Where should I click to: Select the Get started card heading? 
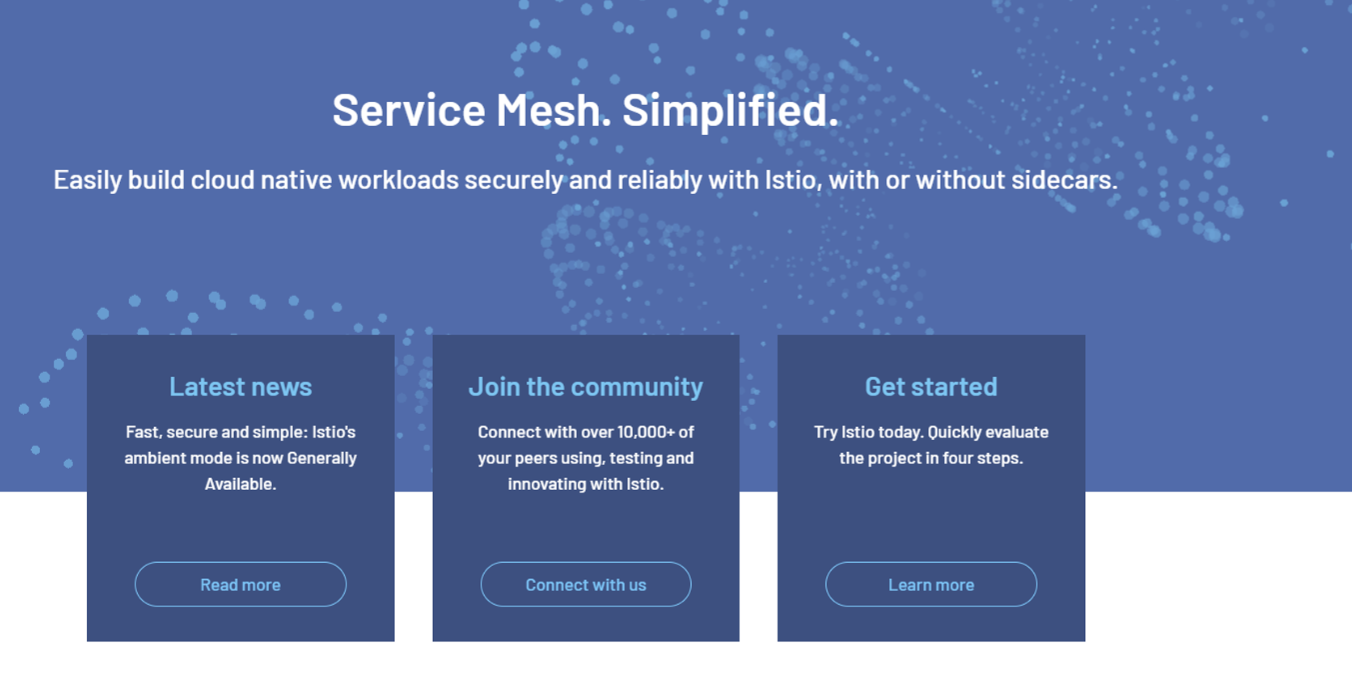coord(931,386)
